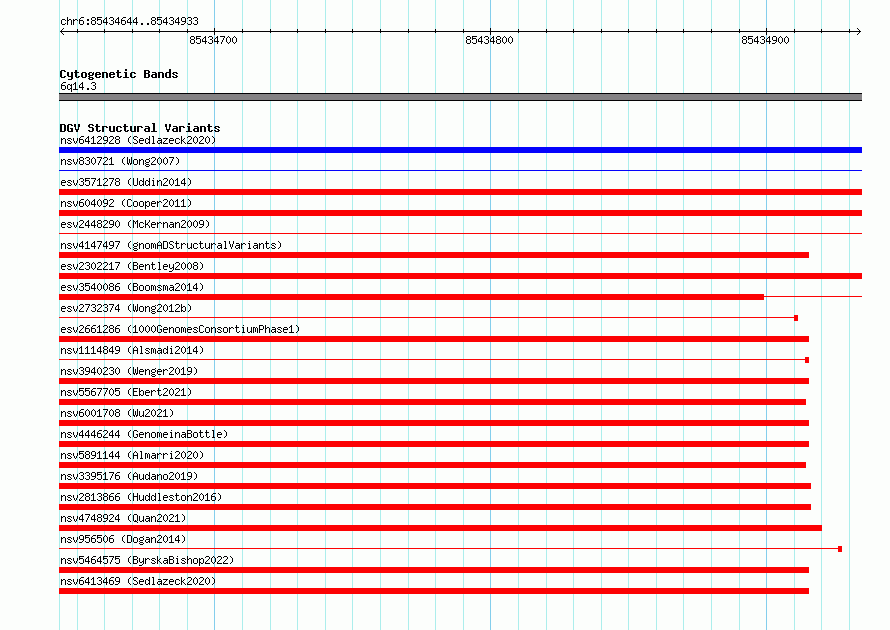Screen dimensions: 890x630
Task: Click the nsv6412928 (Sedlazeck2020) variant label
Action: [x=138, y=140]
